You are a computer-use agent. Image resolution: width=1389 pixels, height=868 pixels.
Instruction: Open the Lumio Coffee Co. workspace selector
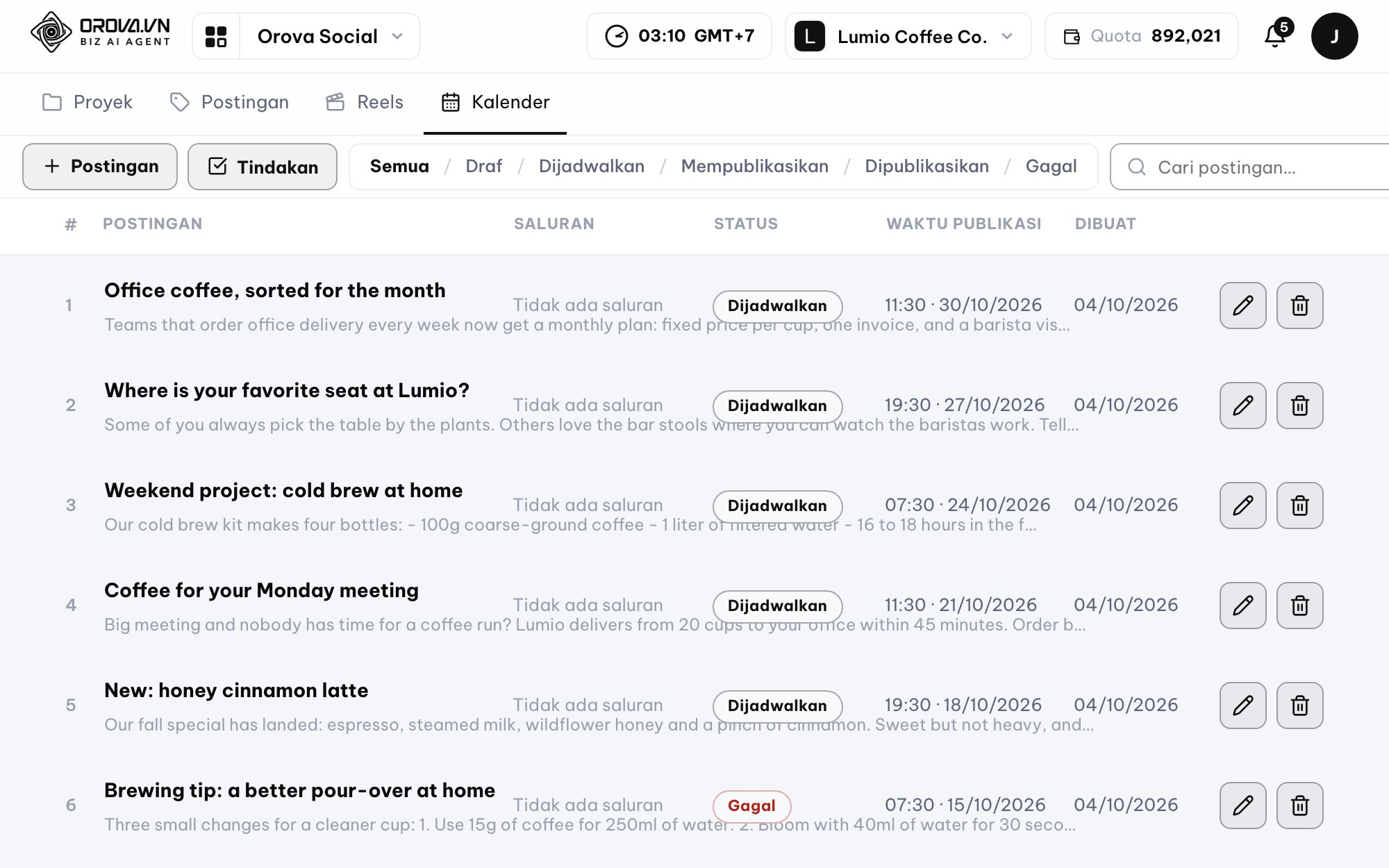908,36
